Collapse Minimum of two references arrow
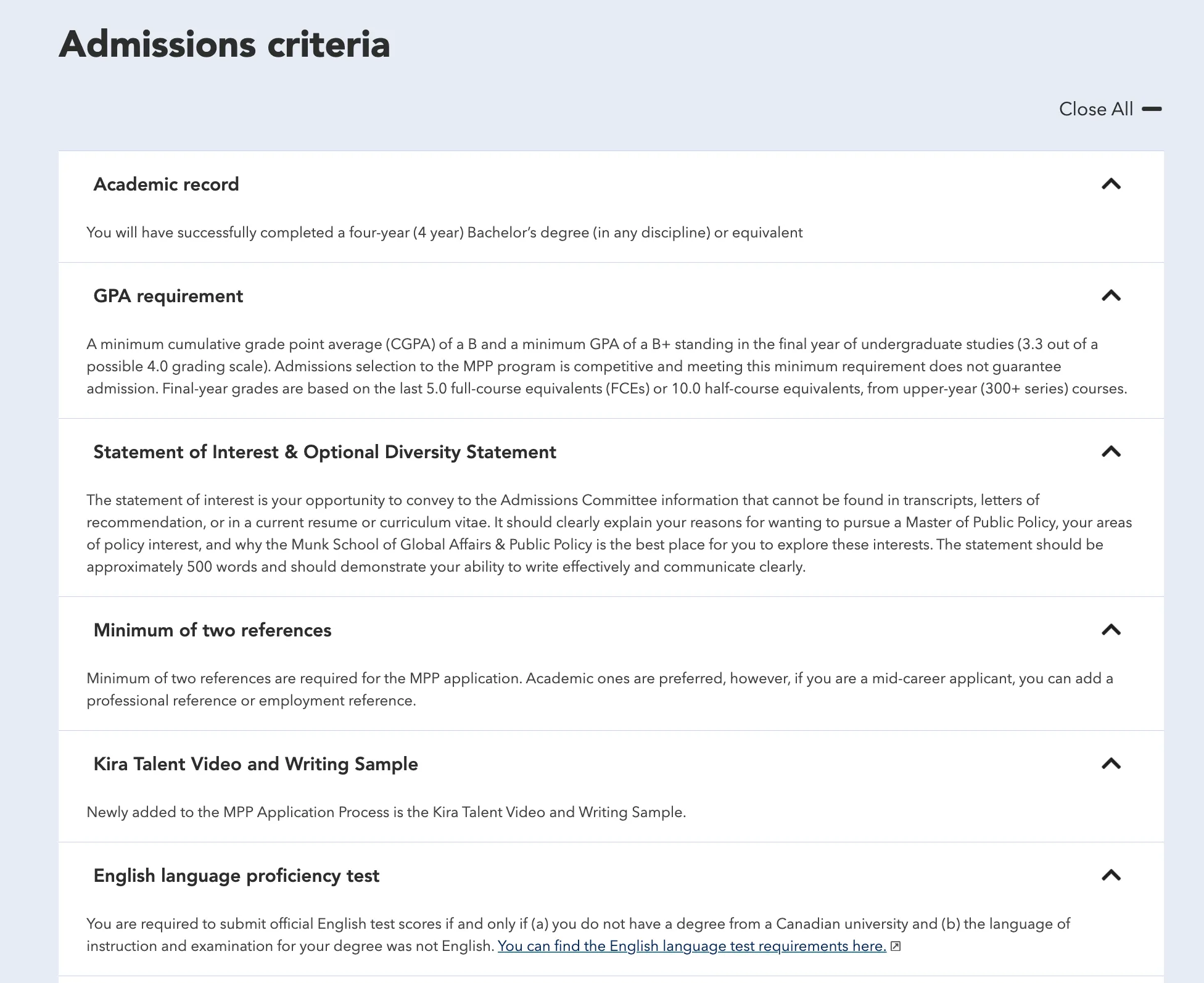 click(x=1111, y=630)
